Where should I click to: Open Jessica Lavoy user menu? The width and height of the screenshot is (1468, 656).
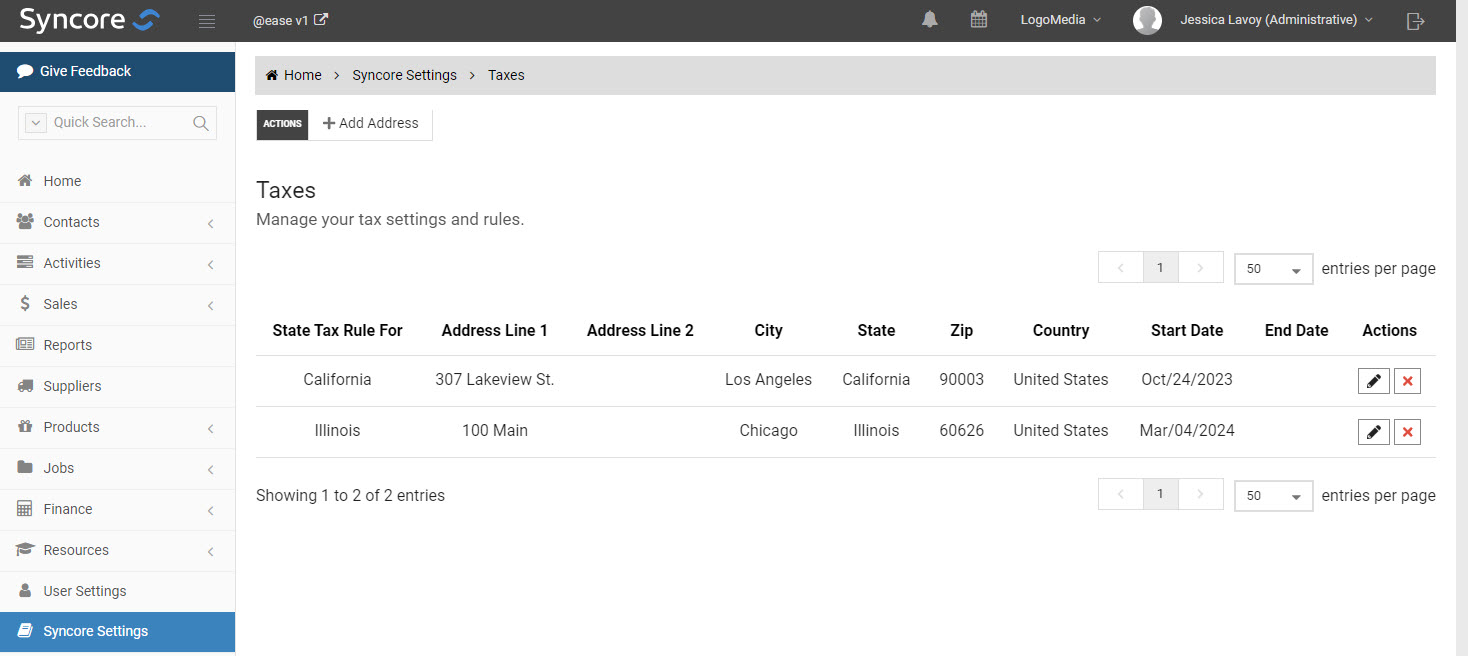click(x=1277, y=20)
